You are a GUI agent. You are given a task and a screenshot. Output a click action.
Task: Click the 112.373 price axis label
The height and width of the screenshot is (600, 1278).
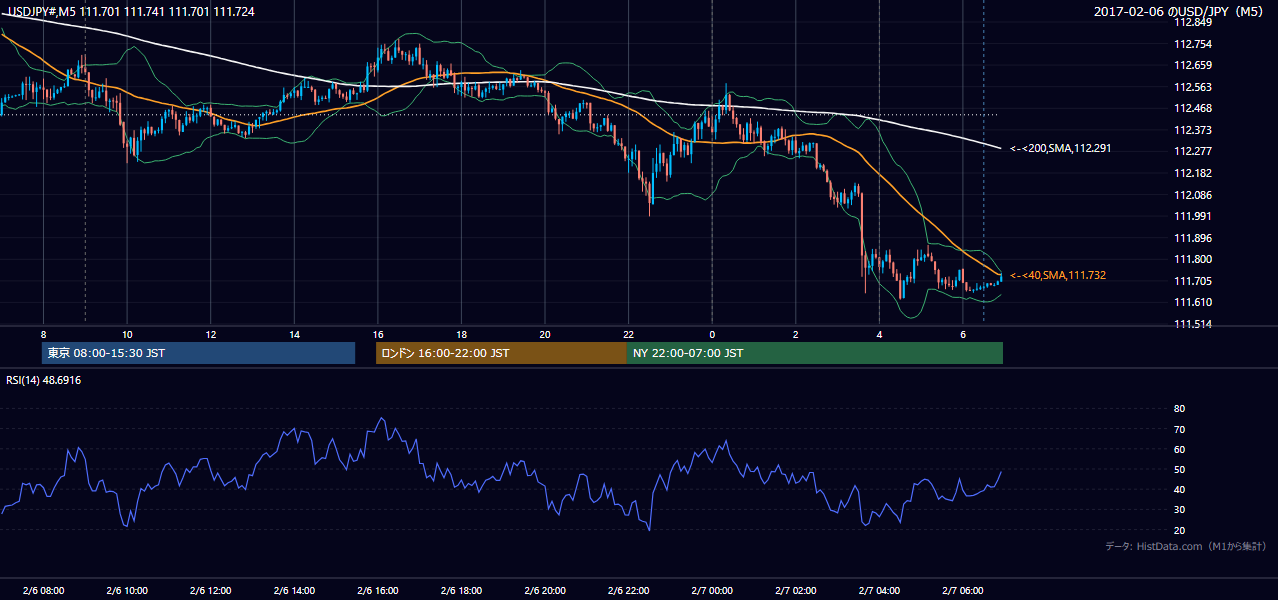pos(1191,130)
